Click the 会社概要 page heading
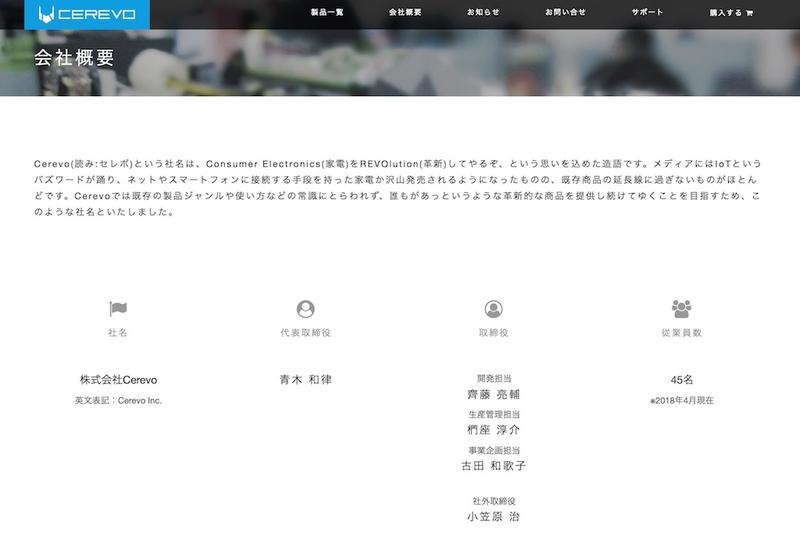The height and width of the screenshot is (554, 800). click(74, 58)
